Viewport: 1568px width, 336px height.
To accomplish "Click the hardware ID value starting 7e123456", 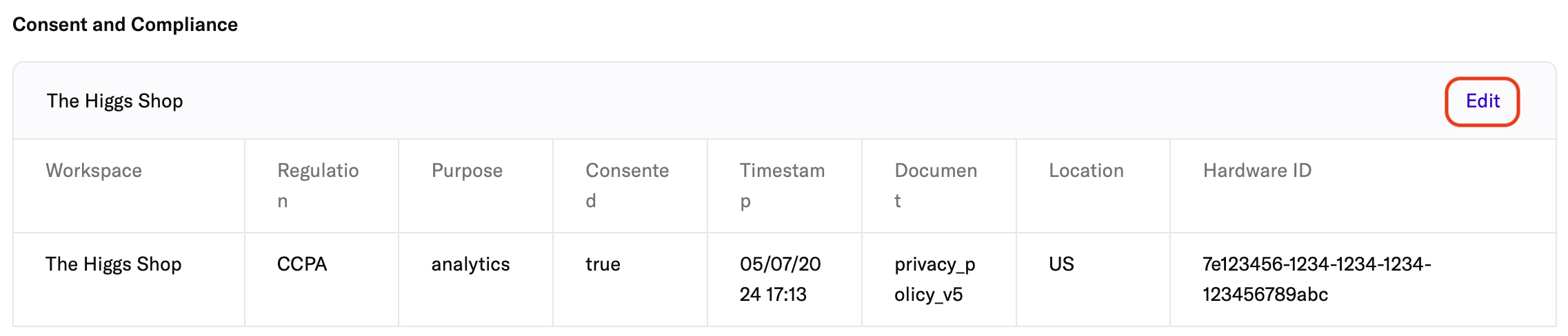I will click(1317, 280).
